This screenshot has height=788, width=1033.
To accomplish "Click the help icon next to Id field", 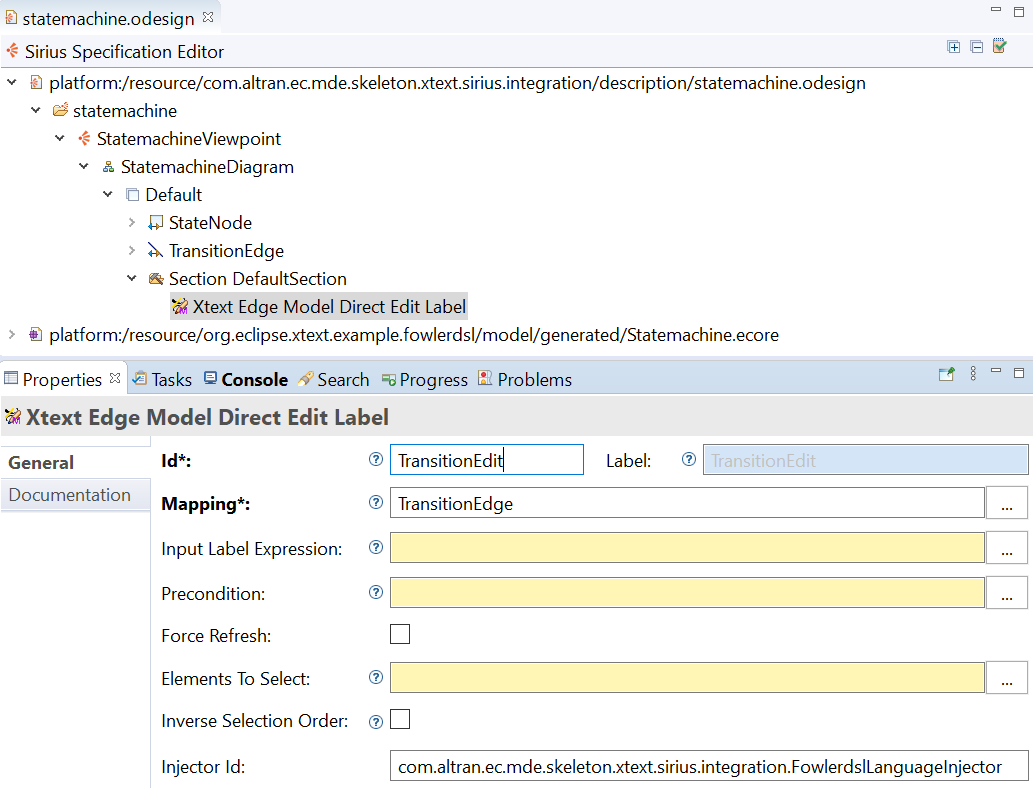I will coord(376,459).
